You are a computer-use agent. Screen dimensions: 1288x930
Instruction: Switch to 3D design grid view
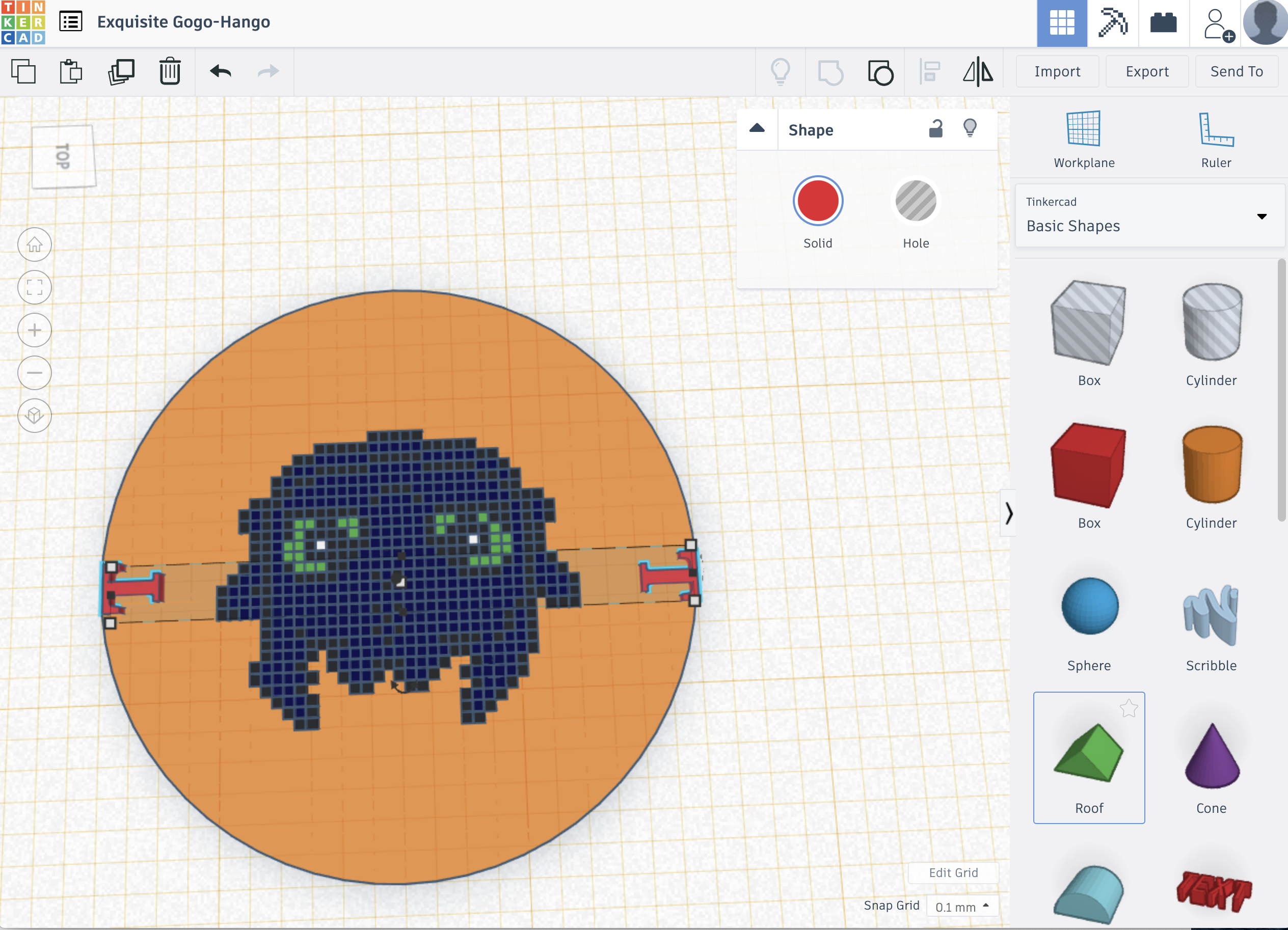coord(1062,23)
